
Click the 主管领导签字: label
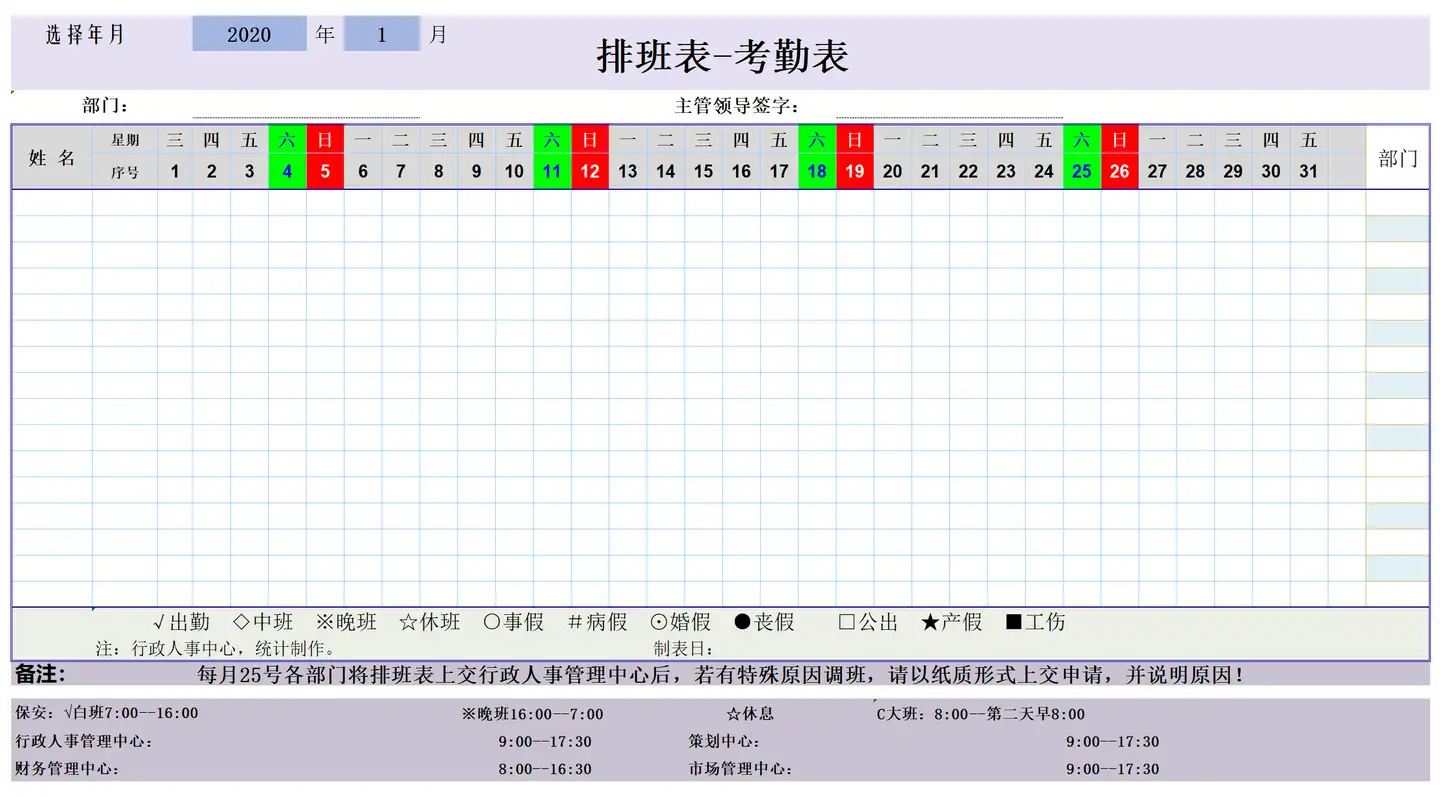click(738, 106)
